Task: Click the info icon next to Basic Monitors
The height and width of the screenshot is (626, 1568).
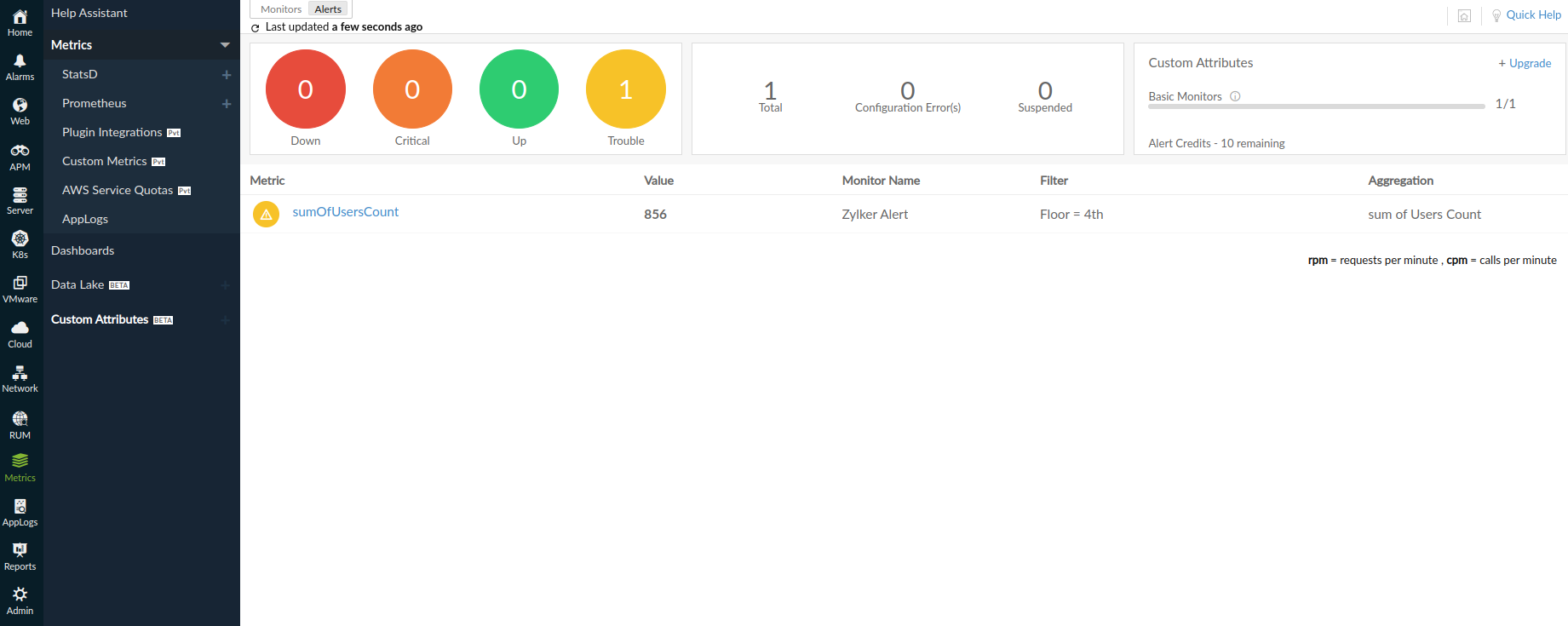Action: point(1235,96)
